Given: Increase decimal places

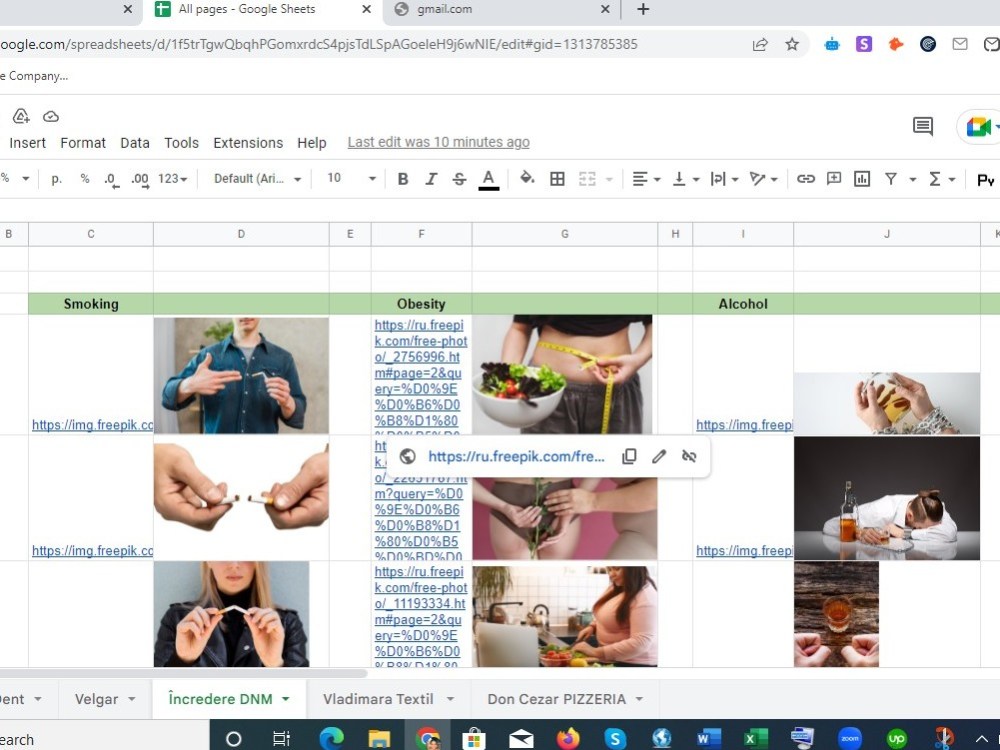Looking at the screenshot, I should click(x=140, y=179).
